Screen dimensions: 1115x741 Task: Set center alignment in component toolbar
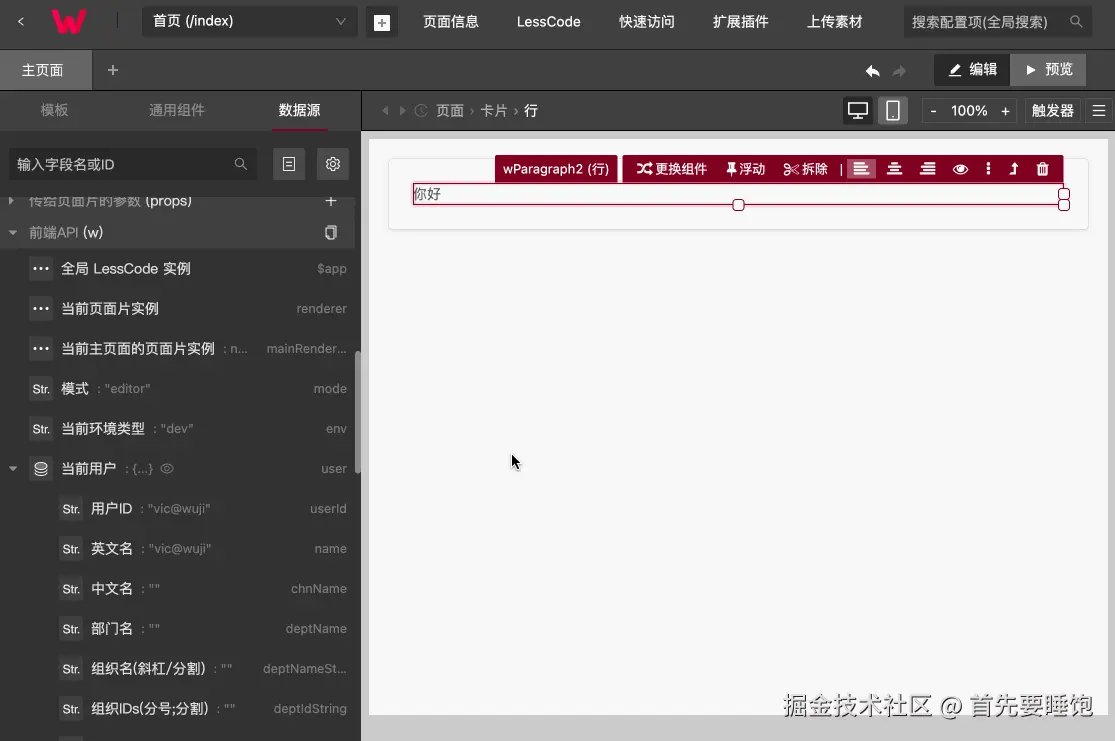click(895, 169)
